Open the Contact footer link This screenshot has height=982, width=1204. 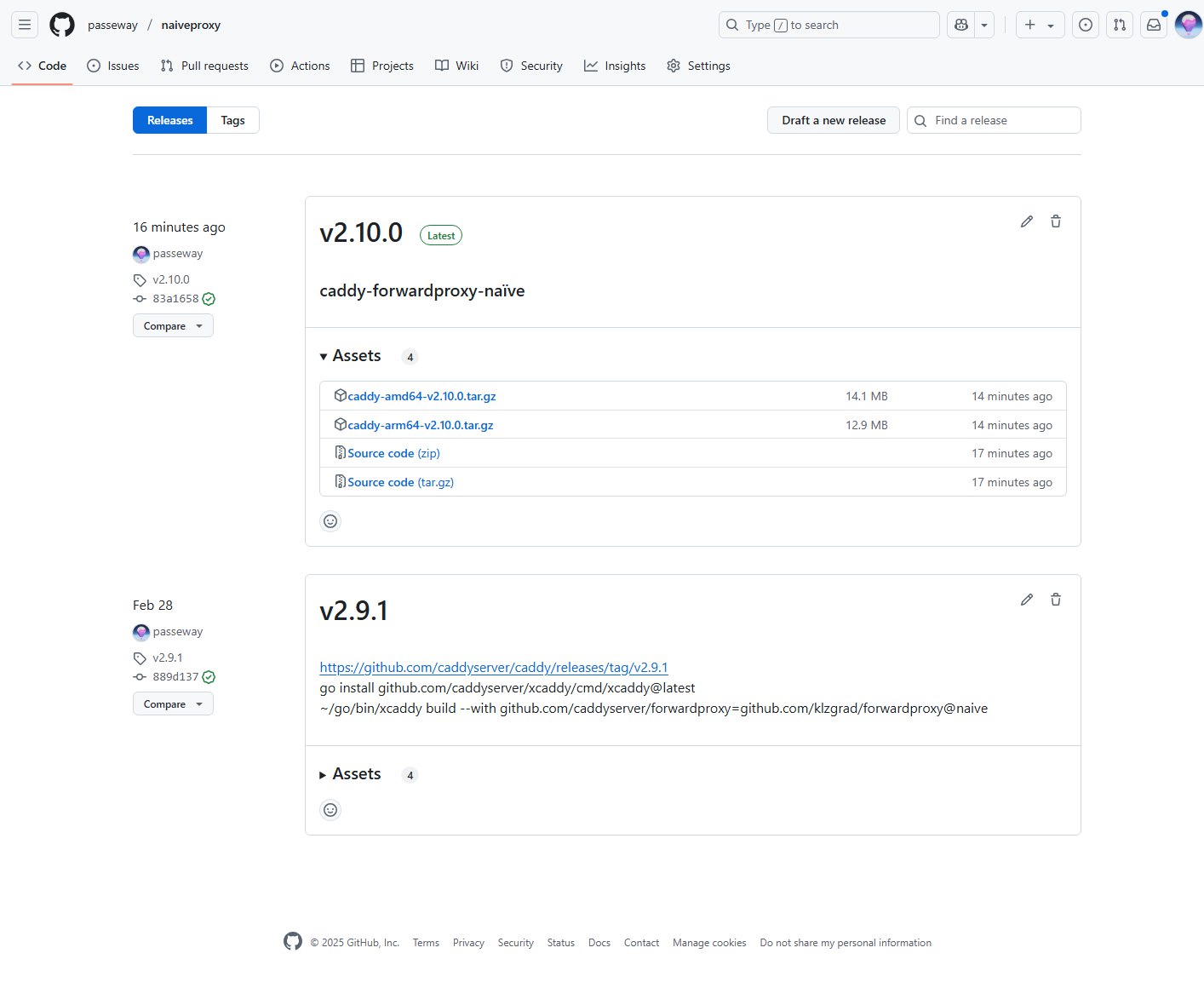coord(641,943)
